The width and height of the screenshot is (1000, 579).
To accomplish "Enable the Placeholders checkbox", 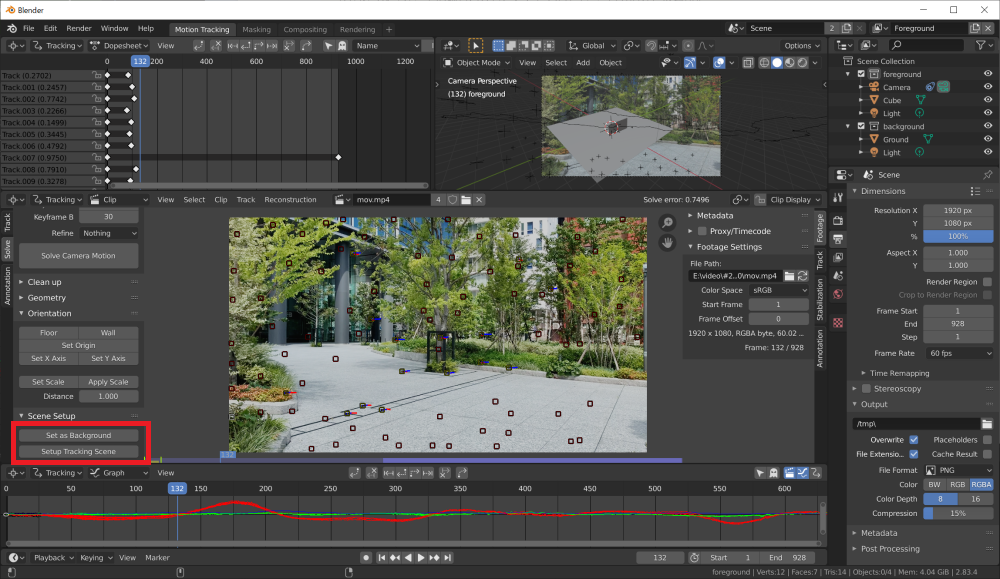I will (x=988, y=439).
